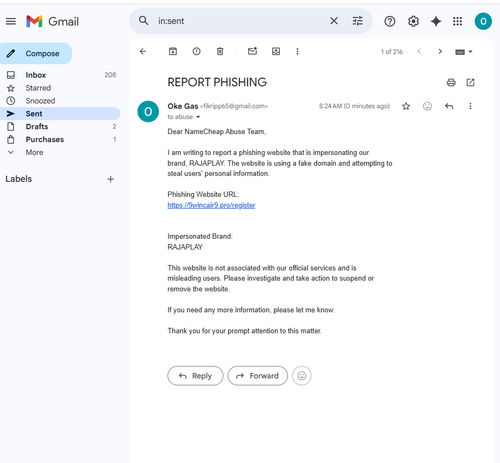Open toolbar More options three dots
The height and width of the screenshot is (463, 500).
(x=297, y=51)
